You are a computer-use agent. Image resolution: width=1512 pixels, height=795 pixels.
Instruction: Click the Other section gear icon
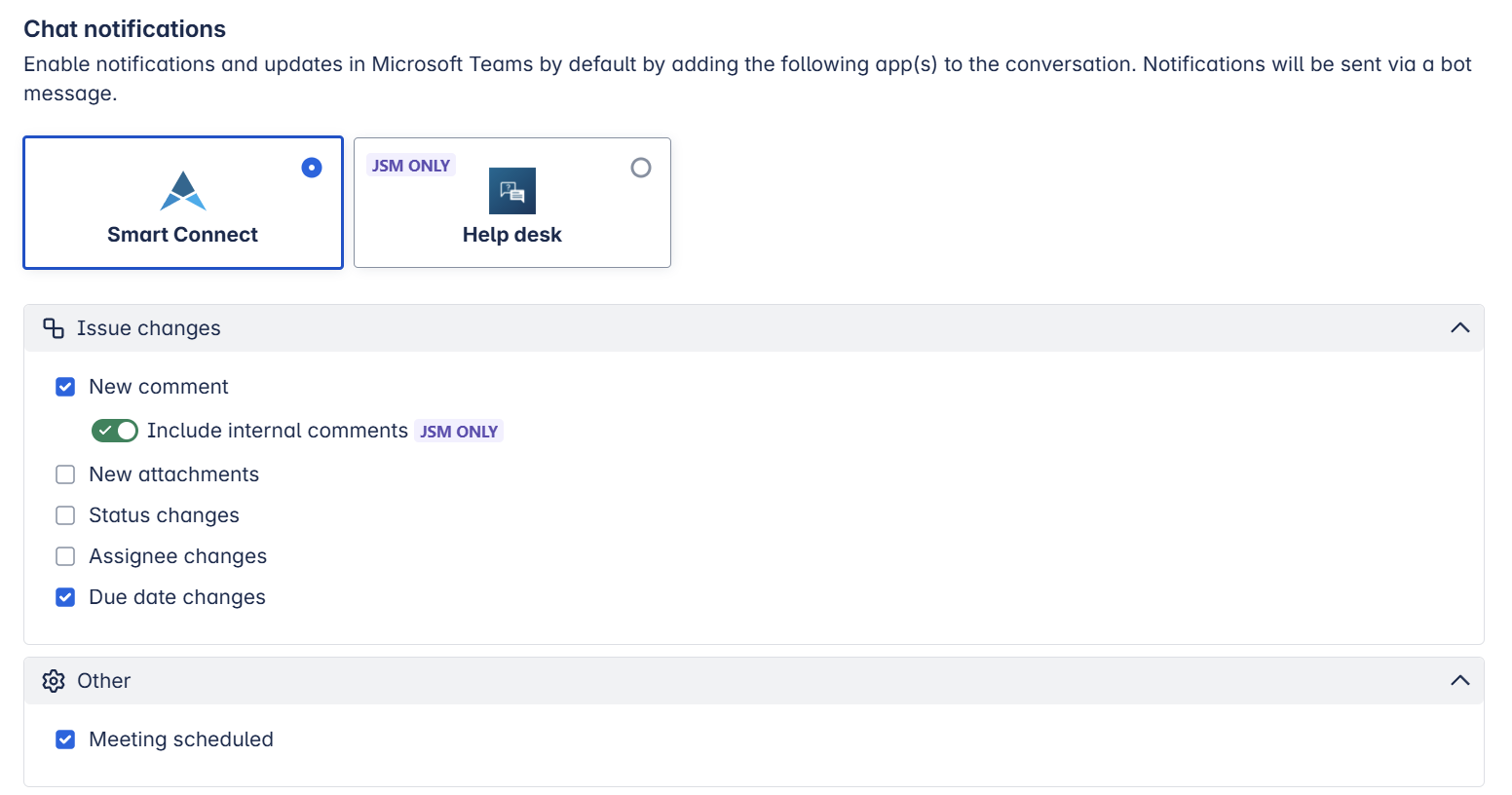click(54, 681)
